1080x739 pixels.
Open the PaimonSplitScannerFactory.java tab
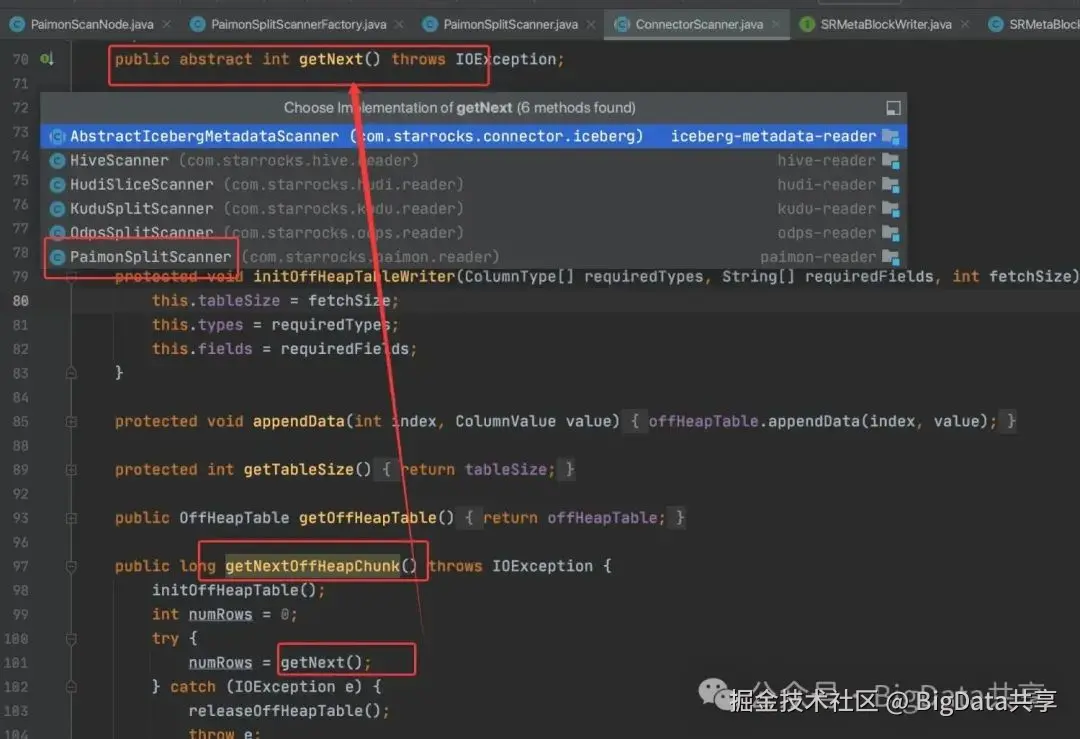coord(298,24)
